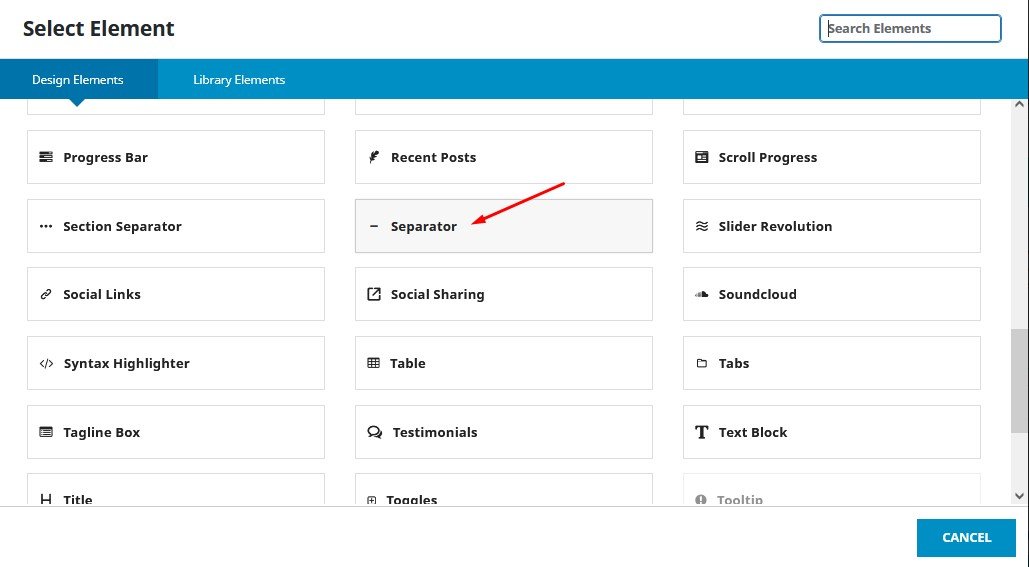Choose the Testimonials speech bubble icon

click(x=375, y=433)
